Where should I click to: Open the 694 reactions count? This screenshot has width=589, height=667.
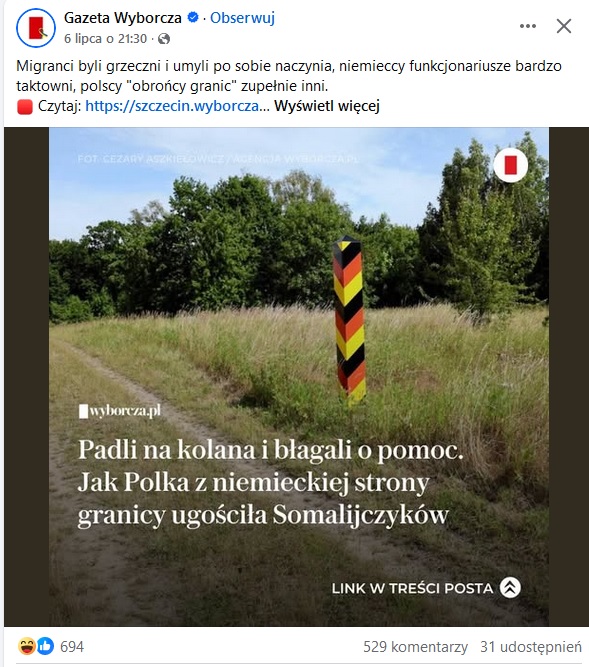72,647
